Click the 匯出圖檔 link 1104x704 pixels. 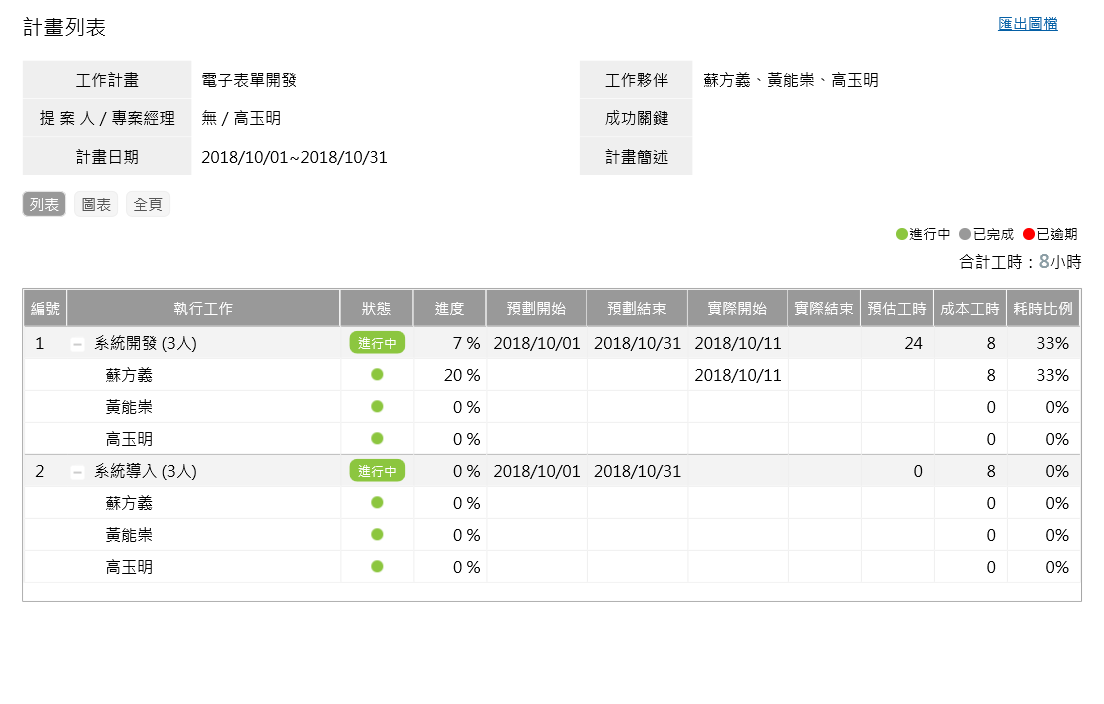click(x=1027, y=24)
